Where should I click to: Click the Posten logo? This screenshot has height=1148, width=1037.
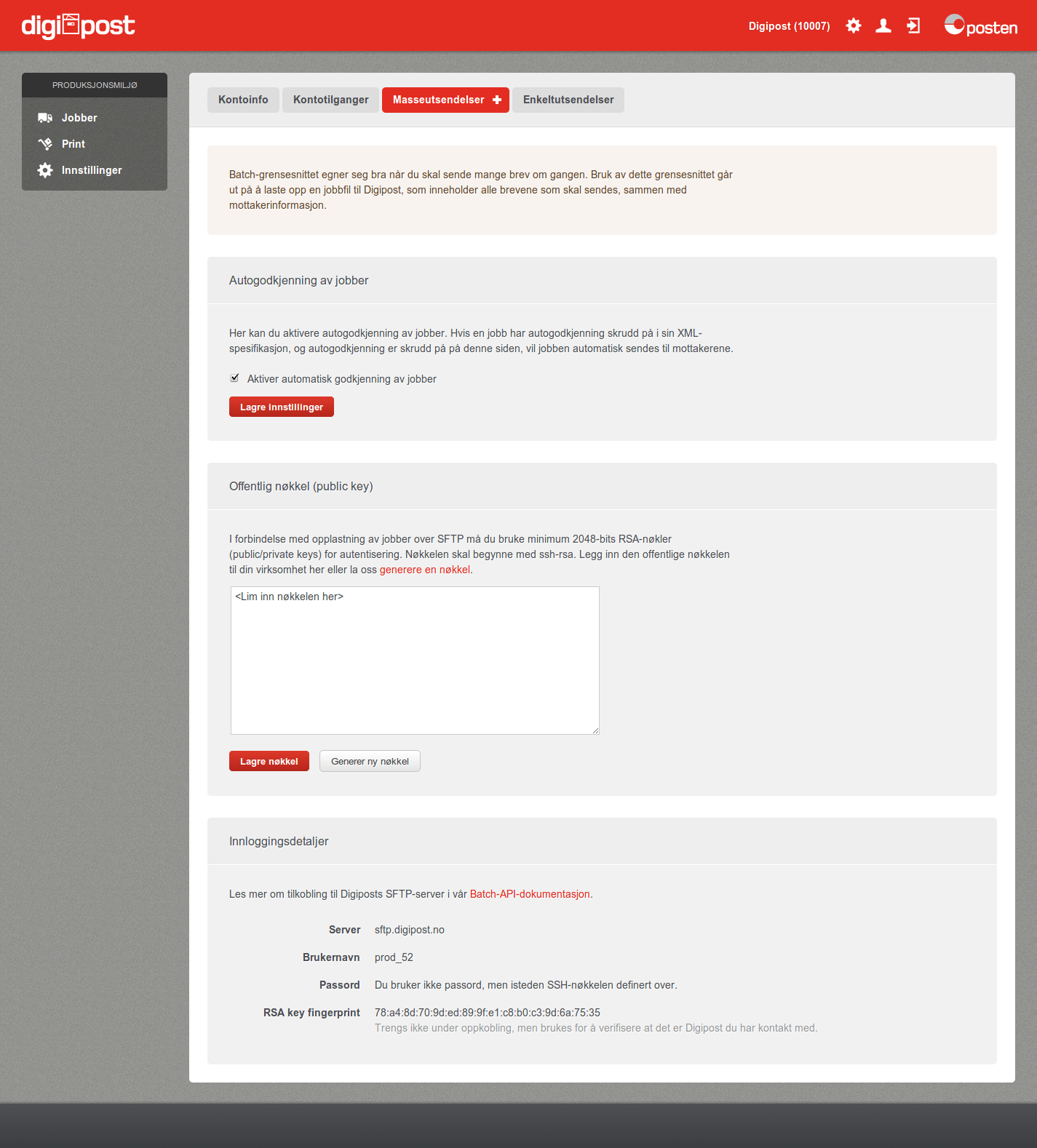(980, 25)
